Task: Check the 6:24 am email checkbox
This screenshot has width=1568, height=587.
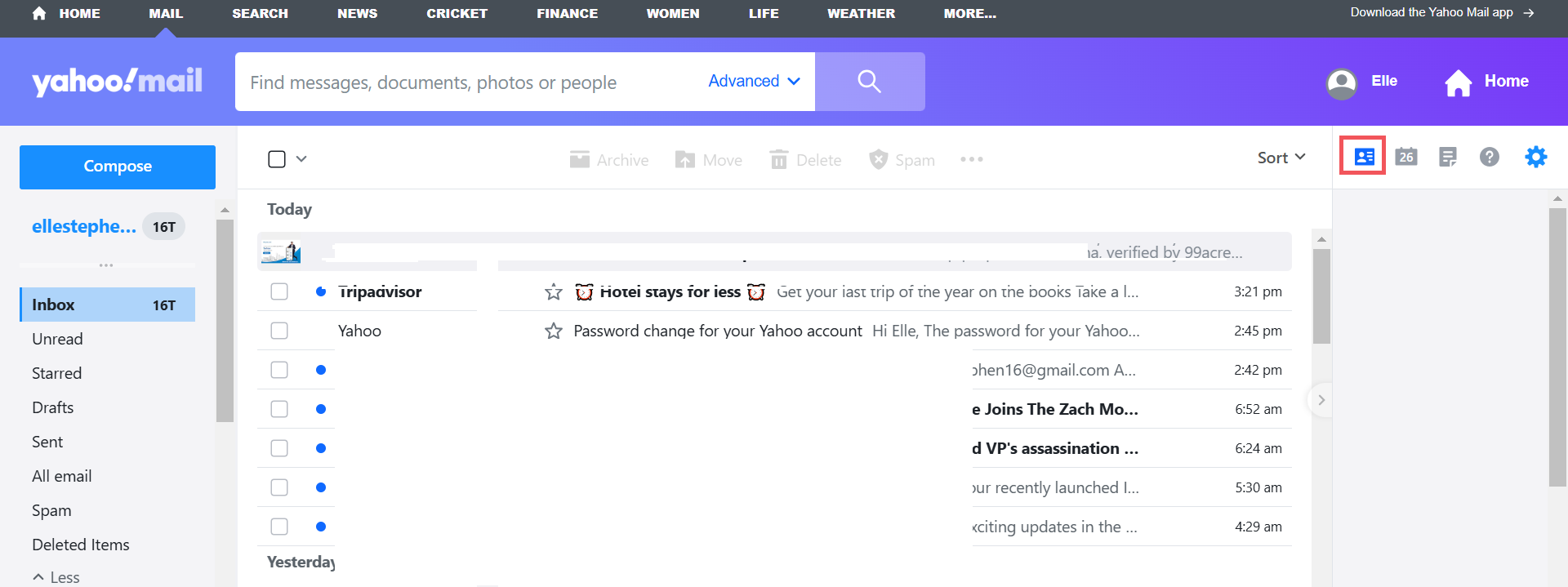Action: (x=279, y=448)
